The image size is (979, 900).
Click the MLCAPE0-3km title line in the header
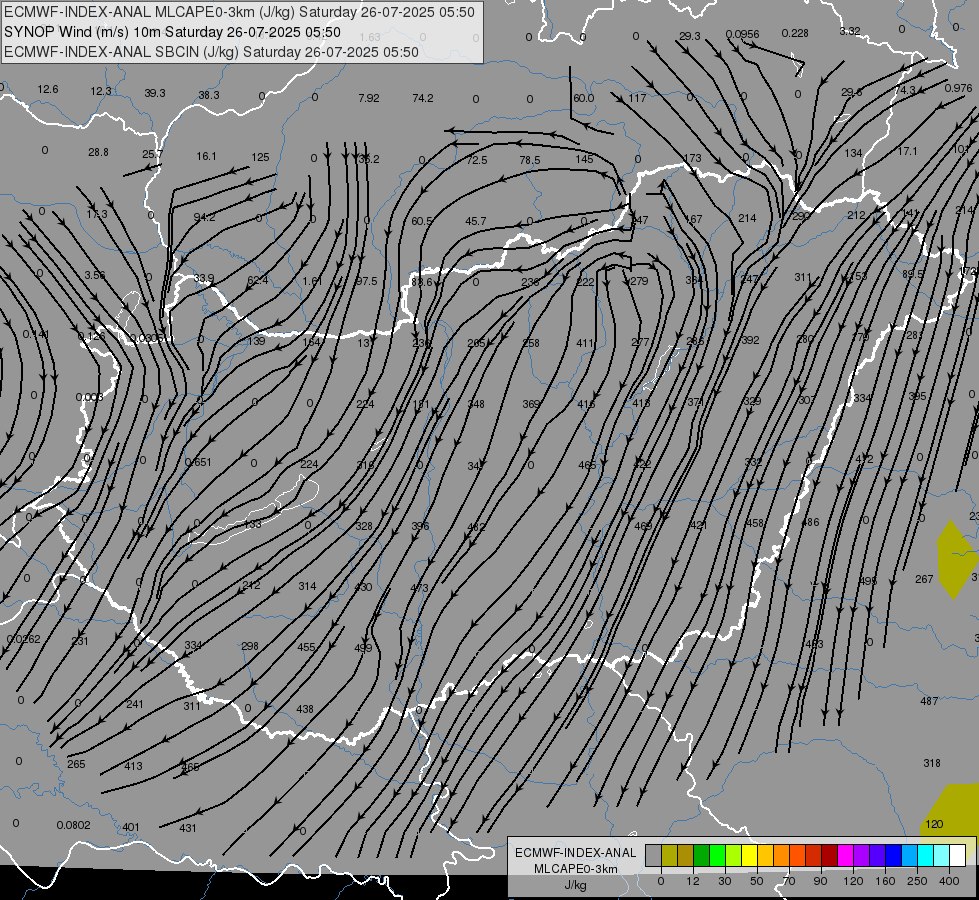[239, 12]
